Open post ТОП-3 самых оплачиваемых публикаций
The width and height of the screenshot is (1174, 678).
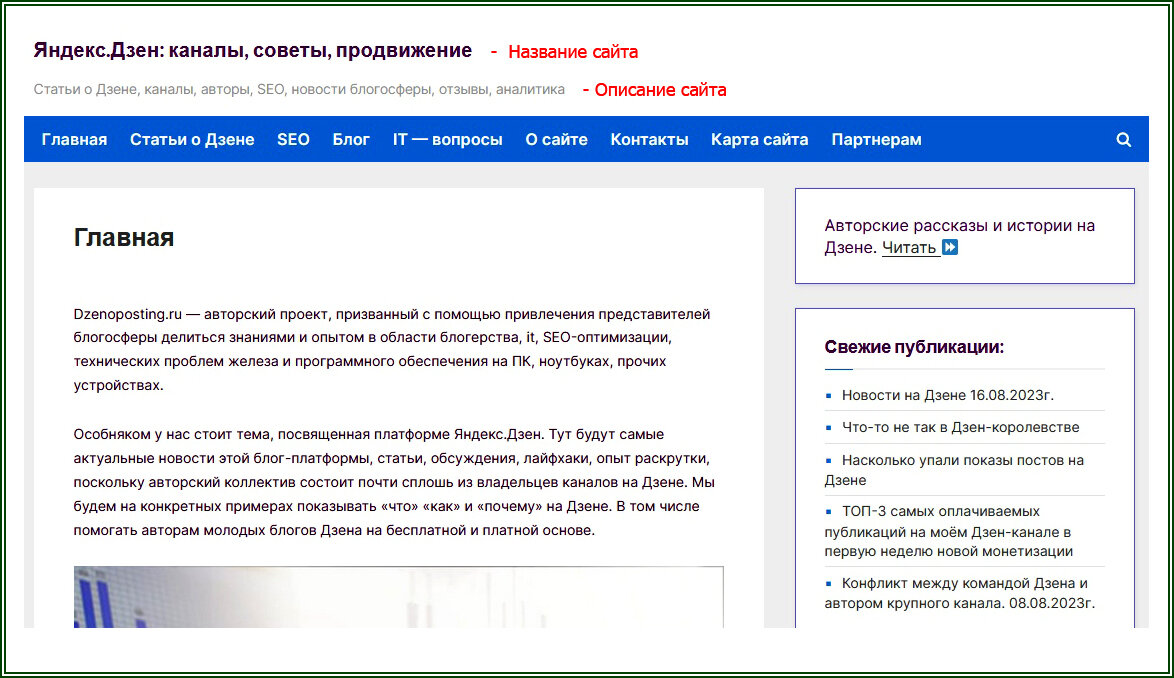[949, 531]
